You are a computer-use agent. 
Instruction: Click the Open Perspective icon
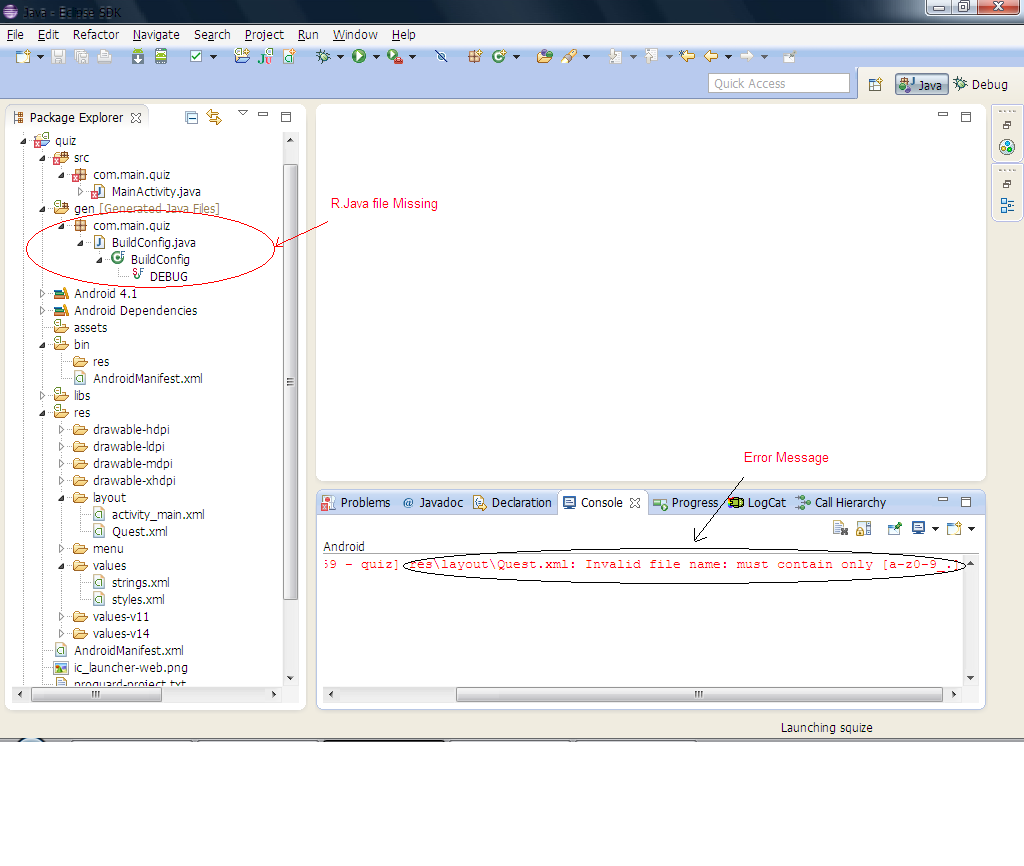point(875,84)
